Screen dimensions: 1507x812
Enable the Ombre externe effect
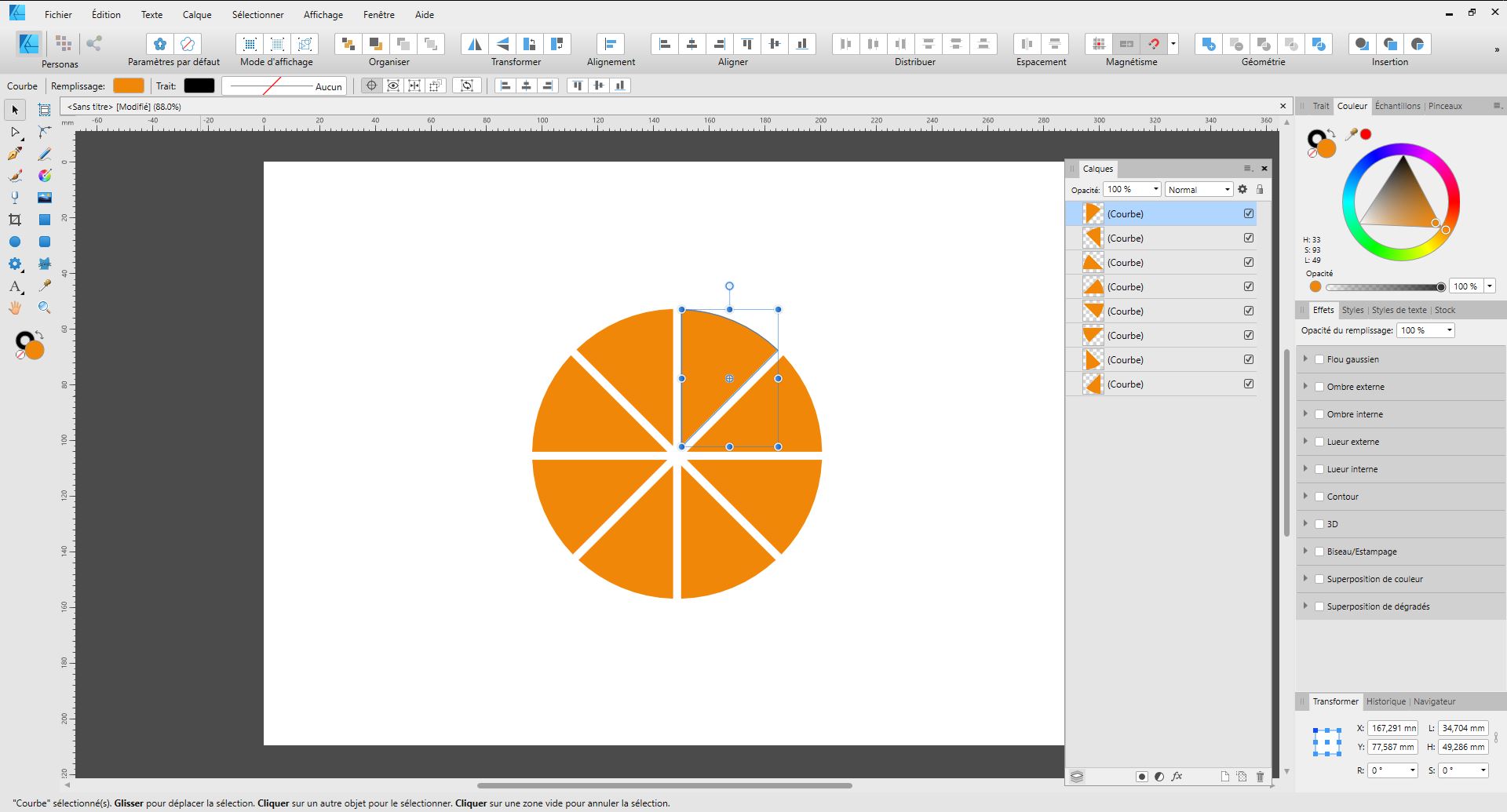1319,387
